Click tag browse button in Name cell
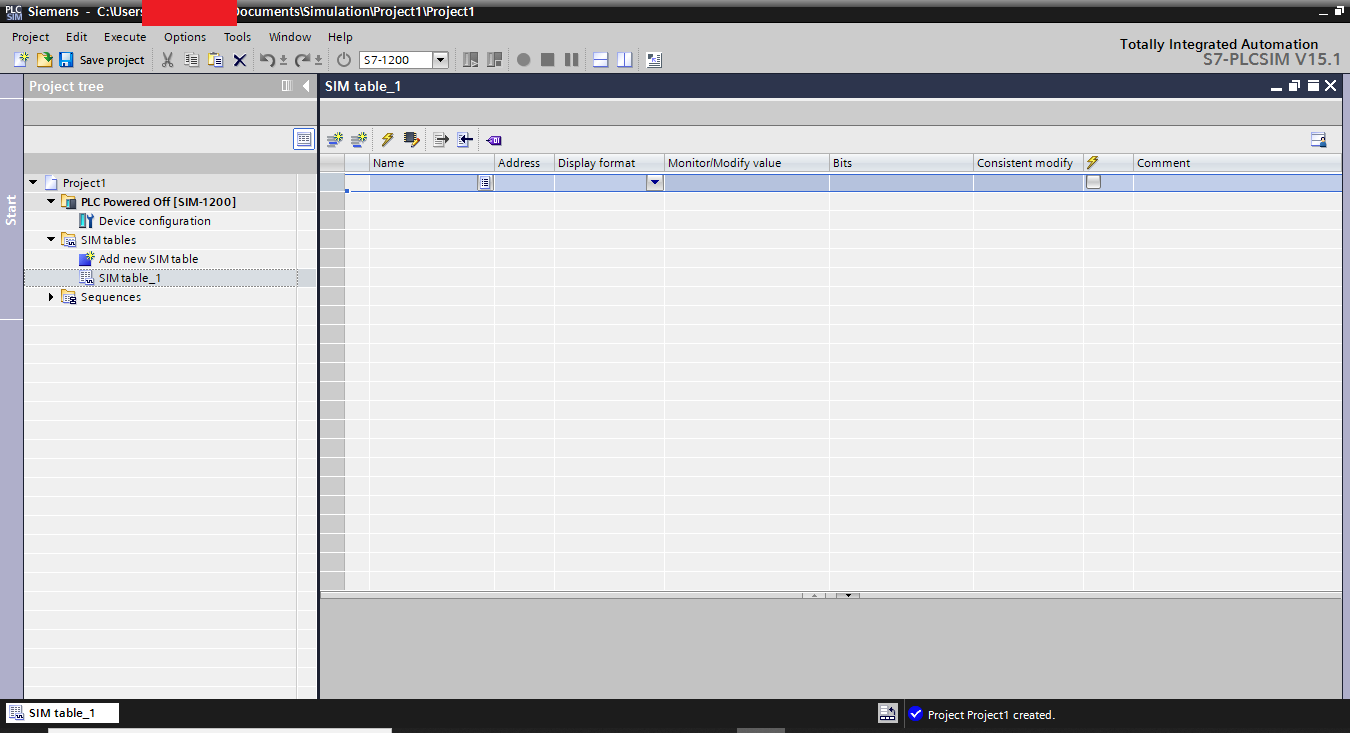Viewport: 1350px width, 733px height. click(485, 183)
